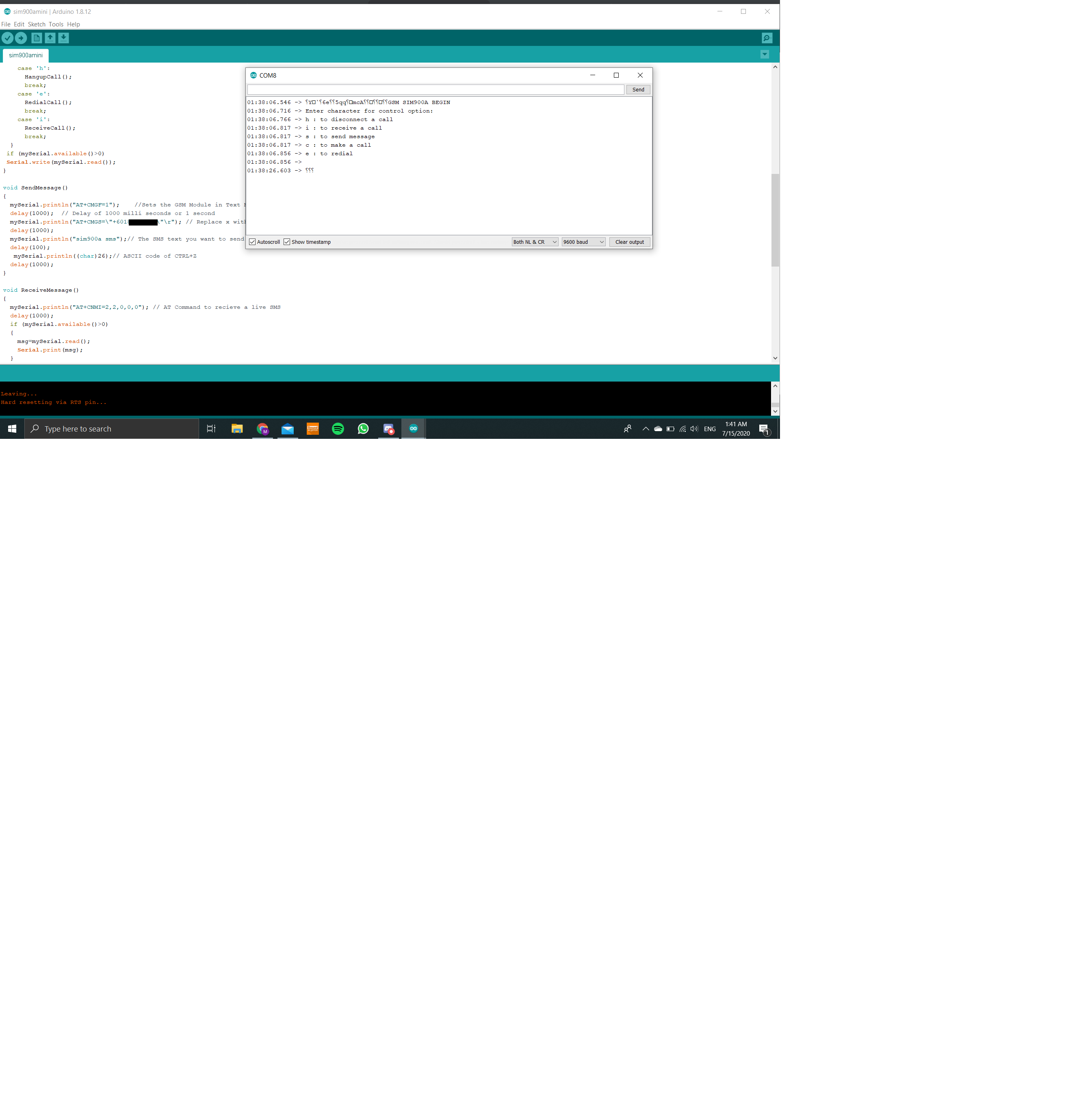Image resolution: width=1092 pixels, height=1115 pixels.
Task: Create a new sketch with New icon
Action: pos(37,38)
